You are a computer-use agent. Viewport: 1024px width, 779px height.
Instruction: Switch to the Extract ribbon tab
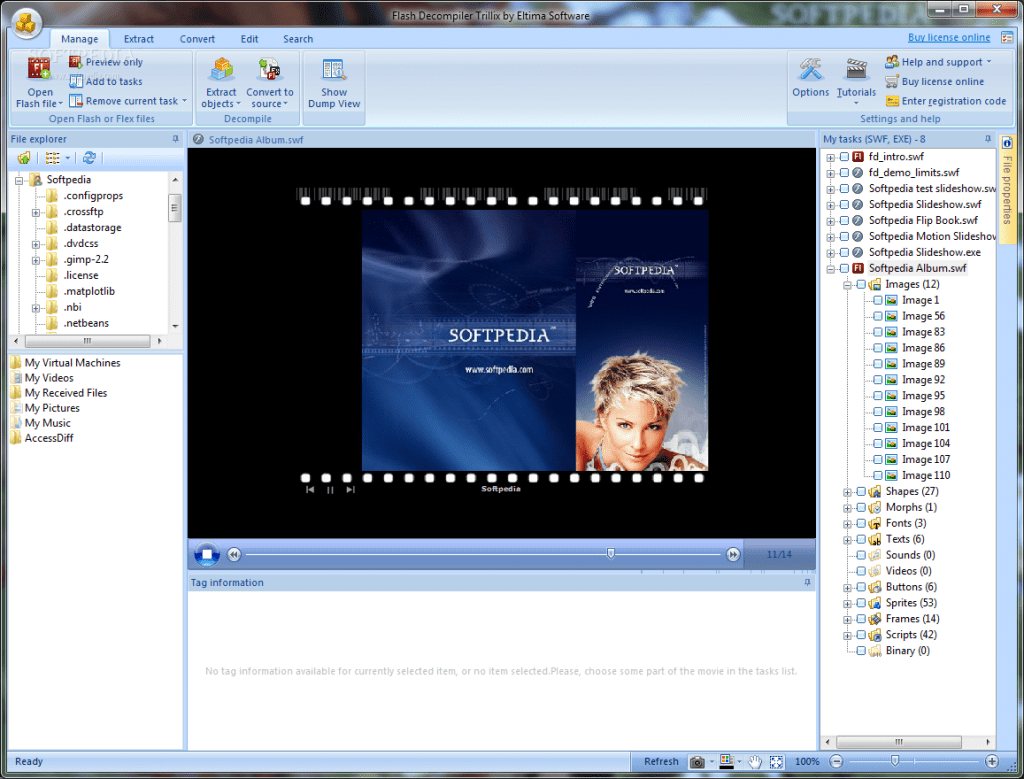pyautogui.click(x=139, y=39)
